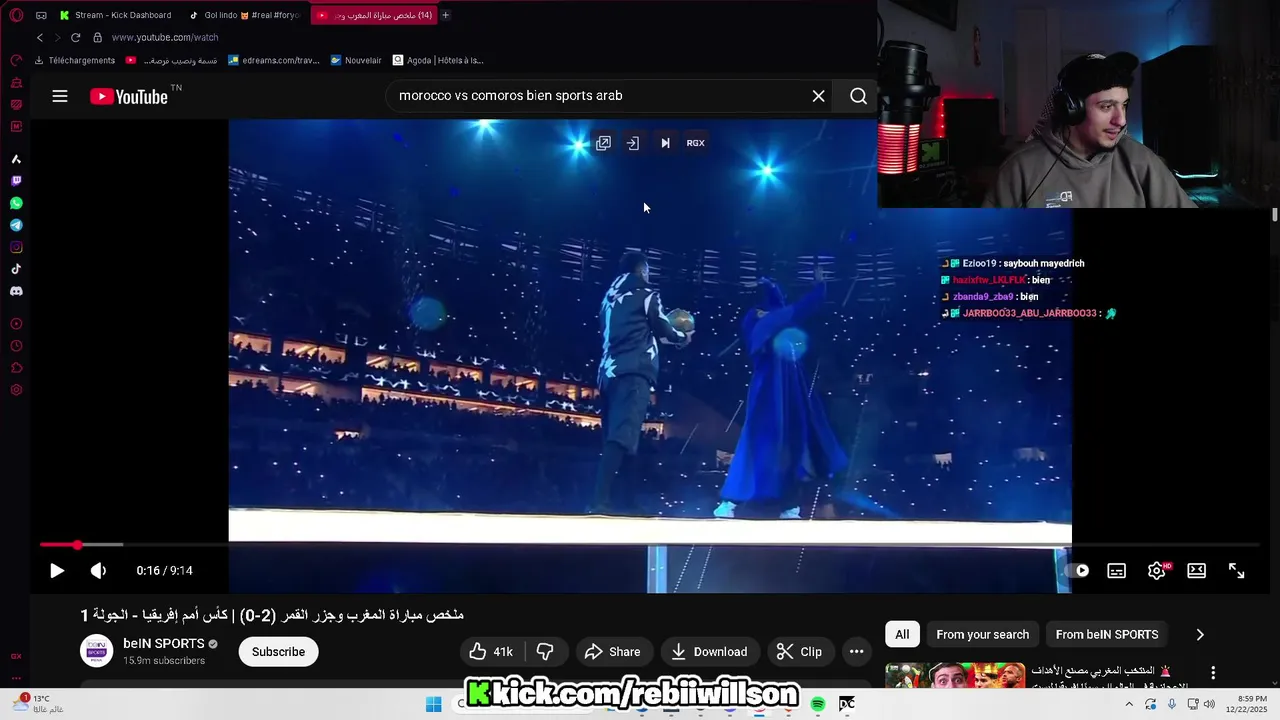Open the player settings gear

[1157, 570]
